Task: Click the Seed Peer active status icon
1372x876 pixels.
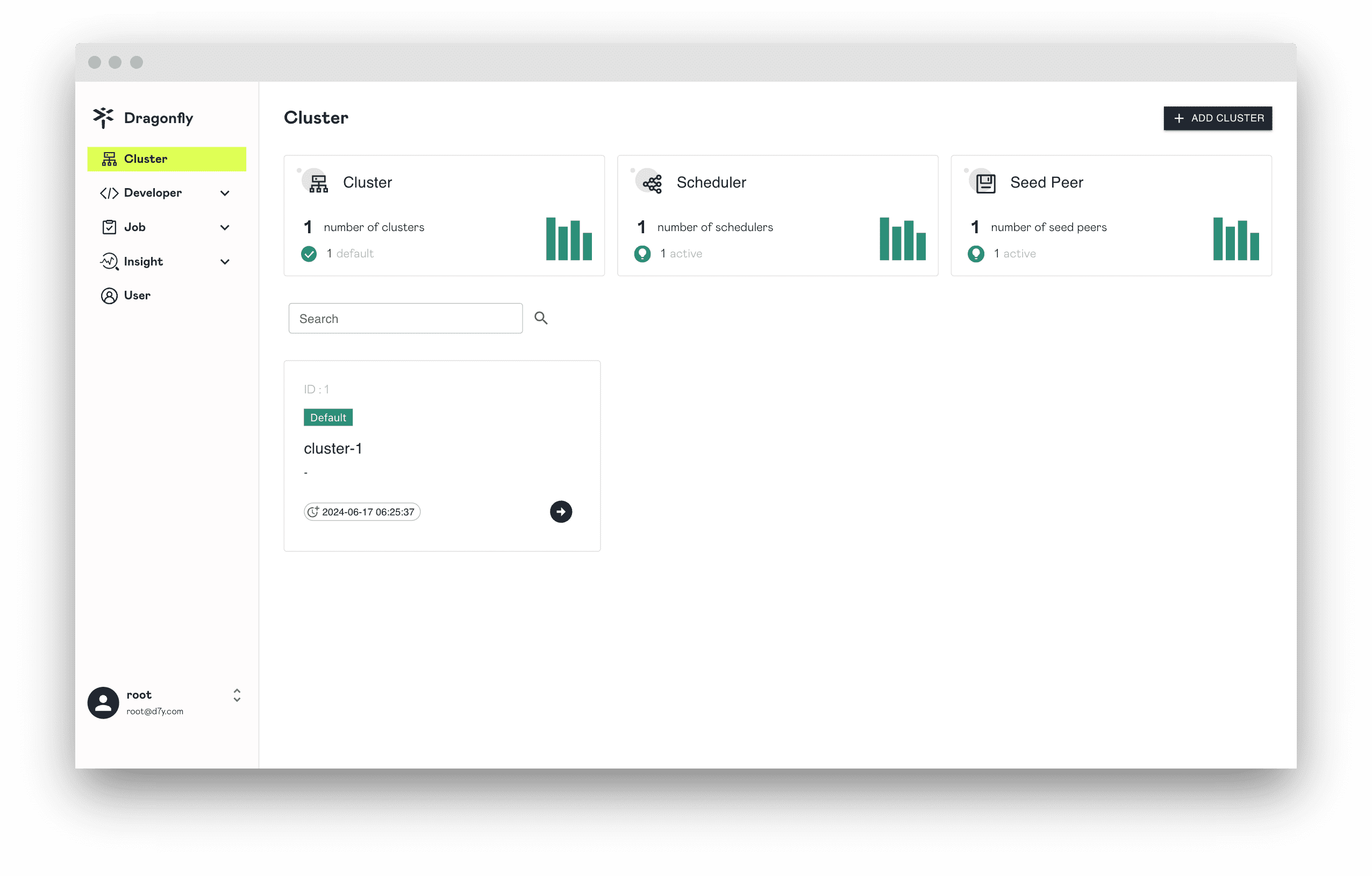Action: pos(976,254)
